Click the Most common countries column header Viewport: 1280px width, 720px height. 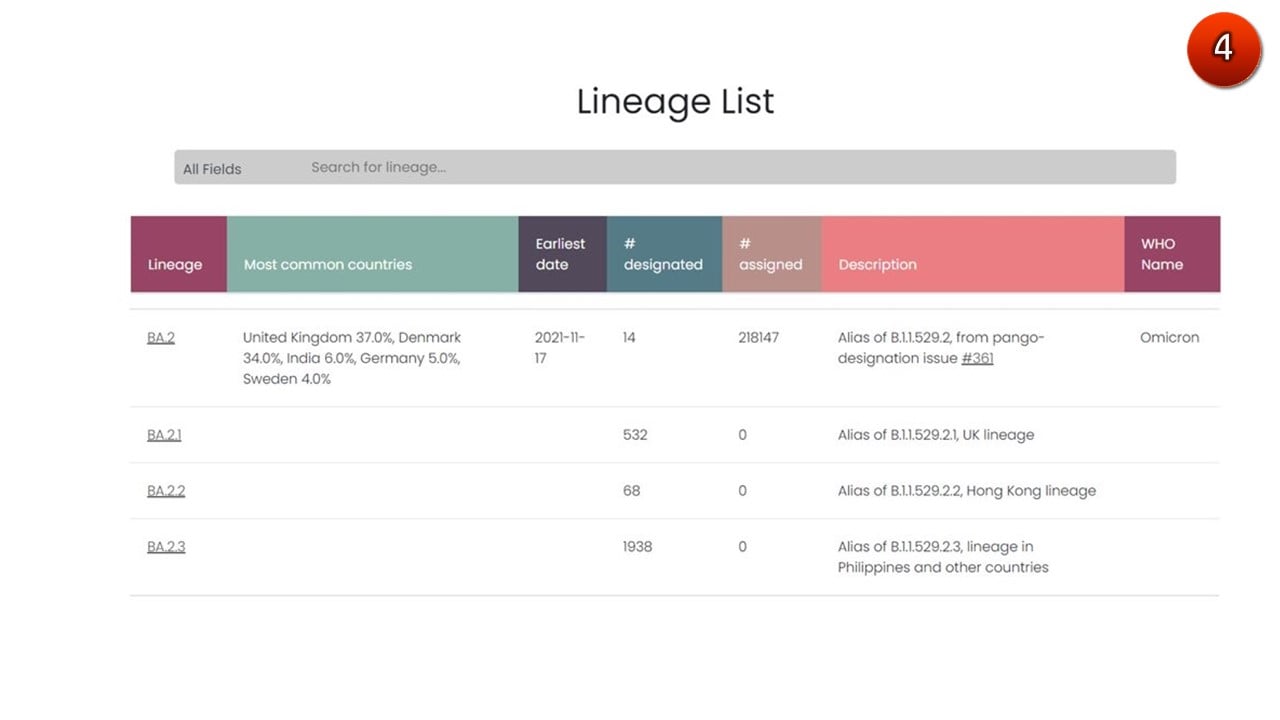373,254
